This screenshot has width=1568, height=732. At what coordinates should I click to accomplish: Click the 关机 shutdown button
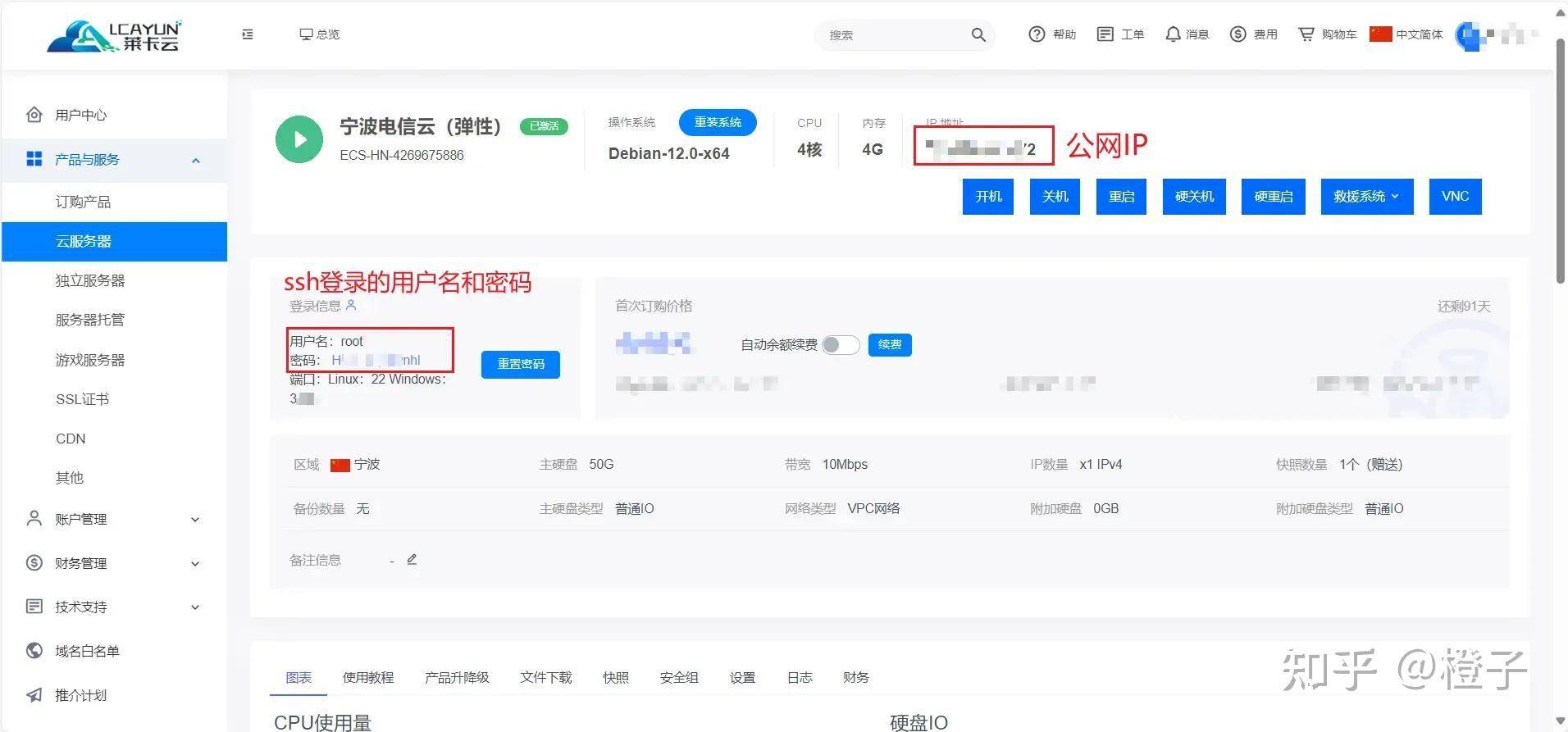click(1055, 197)
